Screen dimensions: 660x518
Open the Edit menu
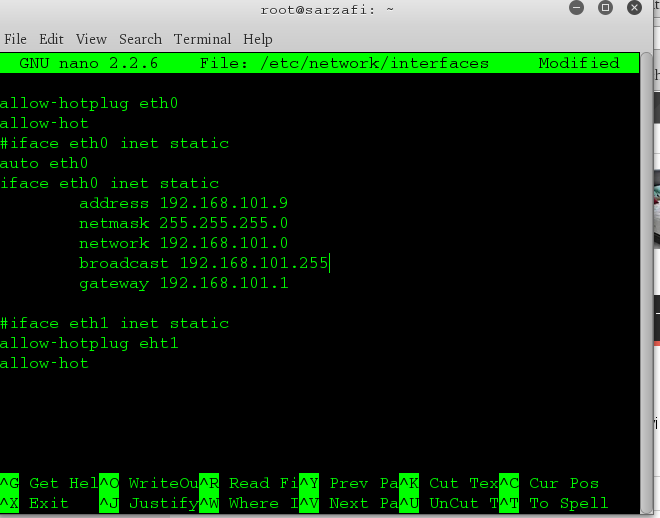click(51, 39)
